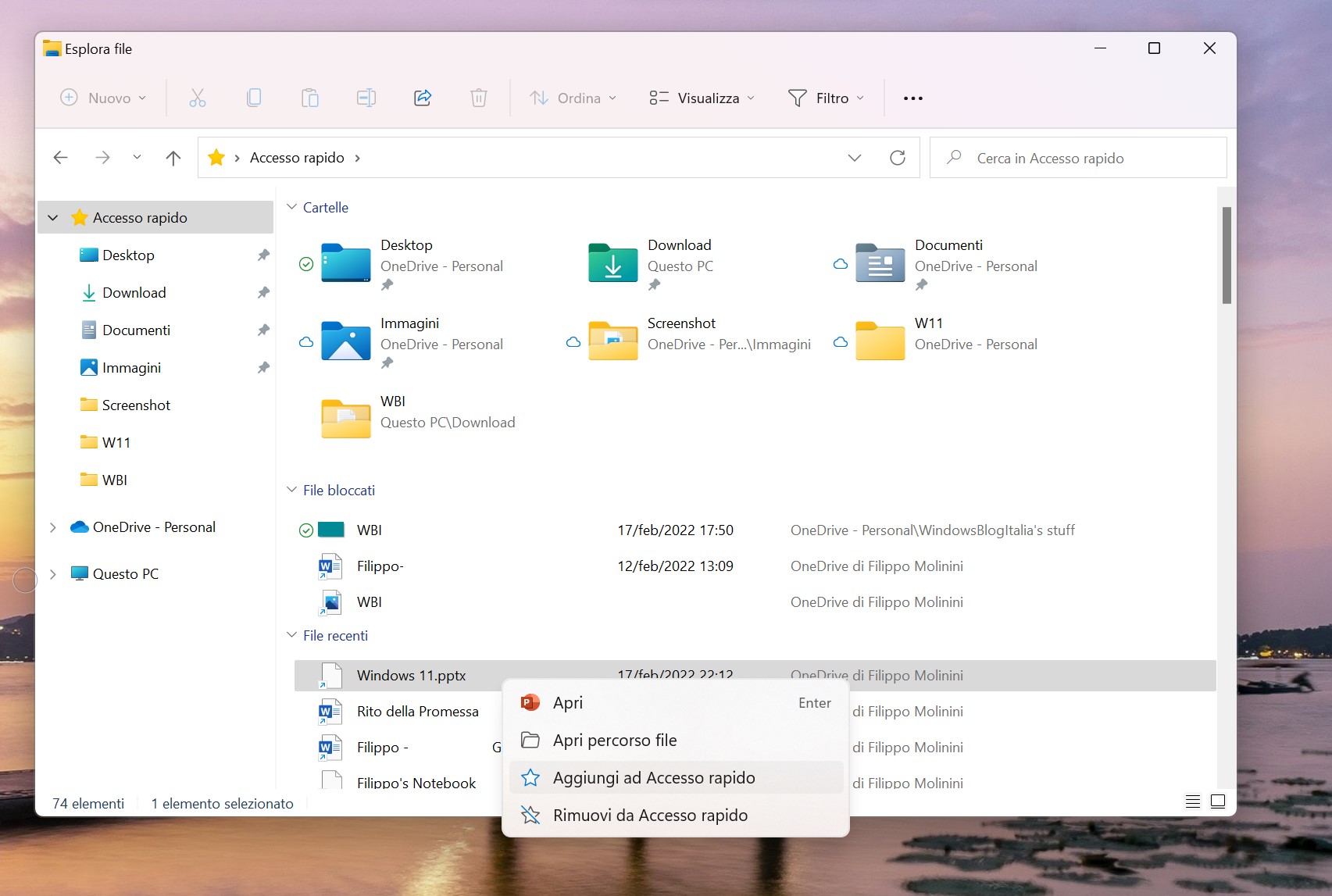This screenshot has height=896, width=1332.
Task: Collapse the File bloccati group
Action: (x=291, y=490)
